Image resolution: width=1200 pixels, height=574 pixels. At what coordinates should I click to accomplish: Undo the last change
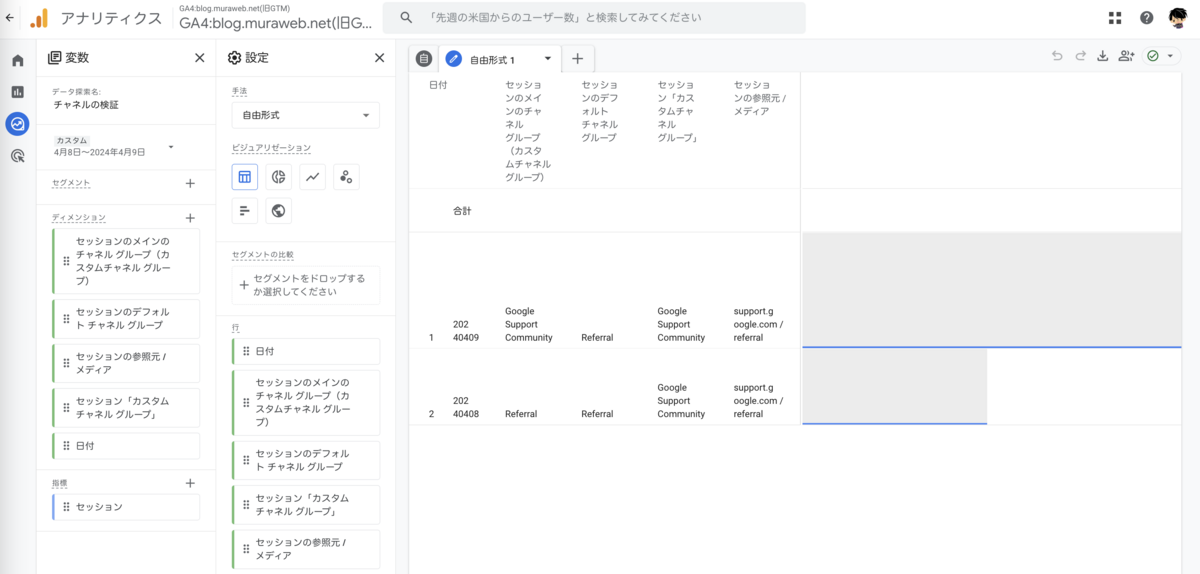(1057, 56)
